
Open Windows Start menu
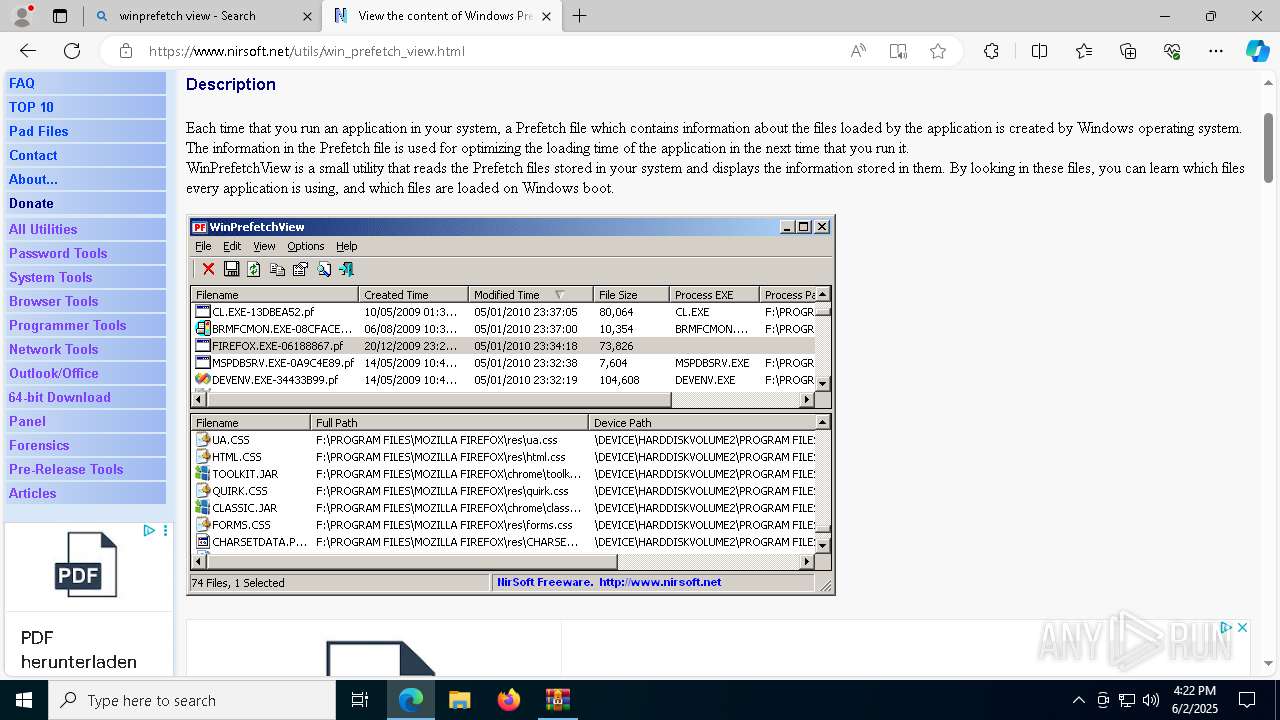pos(24,700)
